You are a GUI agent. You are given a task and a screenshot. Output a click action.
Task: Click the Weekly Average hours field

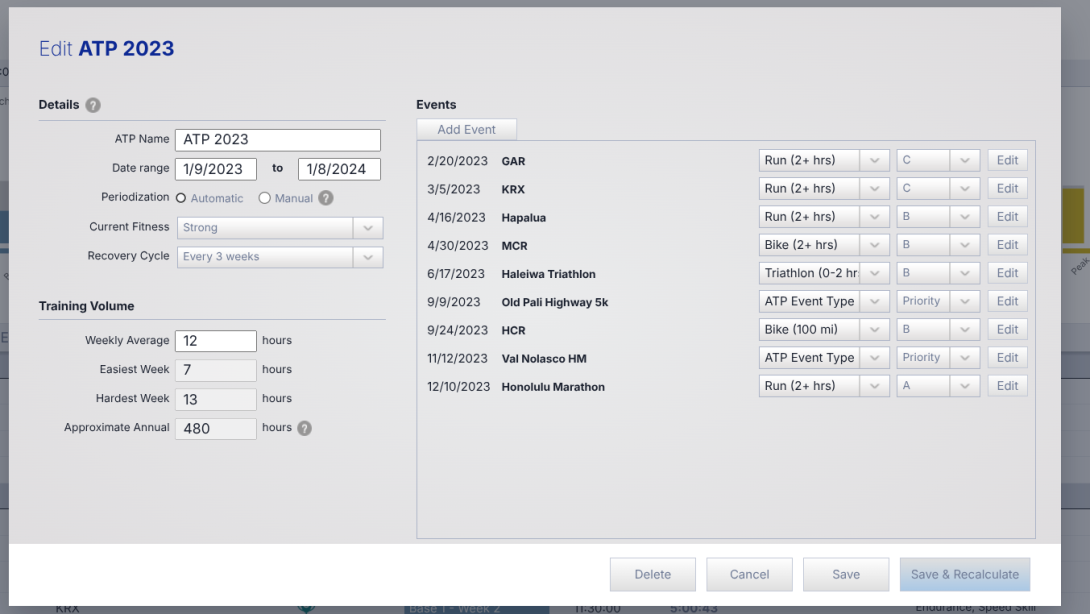pyautogui.click(x=215, y=341)
